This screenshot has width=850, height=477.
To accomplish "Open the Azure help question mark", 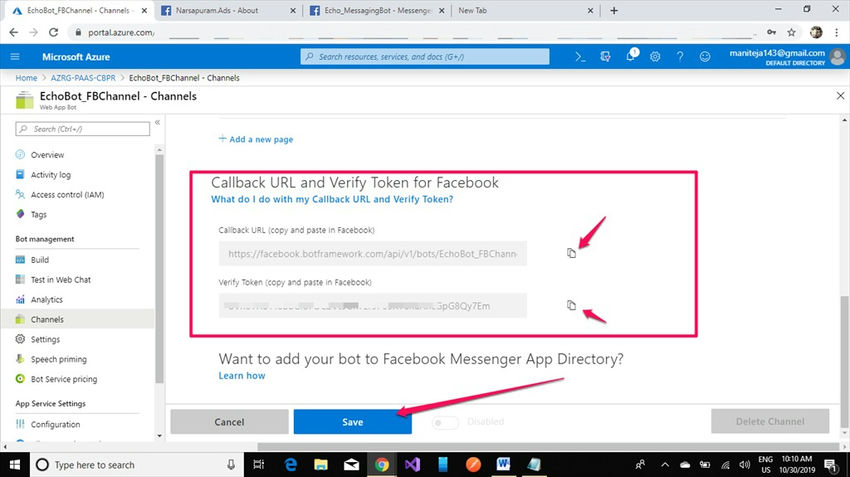I will pos(680,56).
